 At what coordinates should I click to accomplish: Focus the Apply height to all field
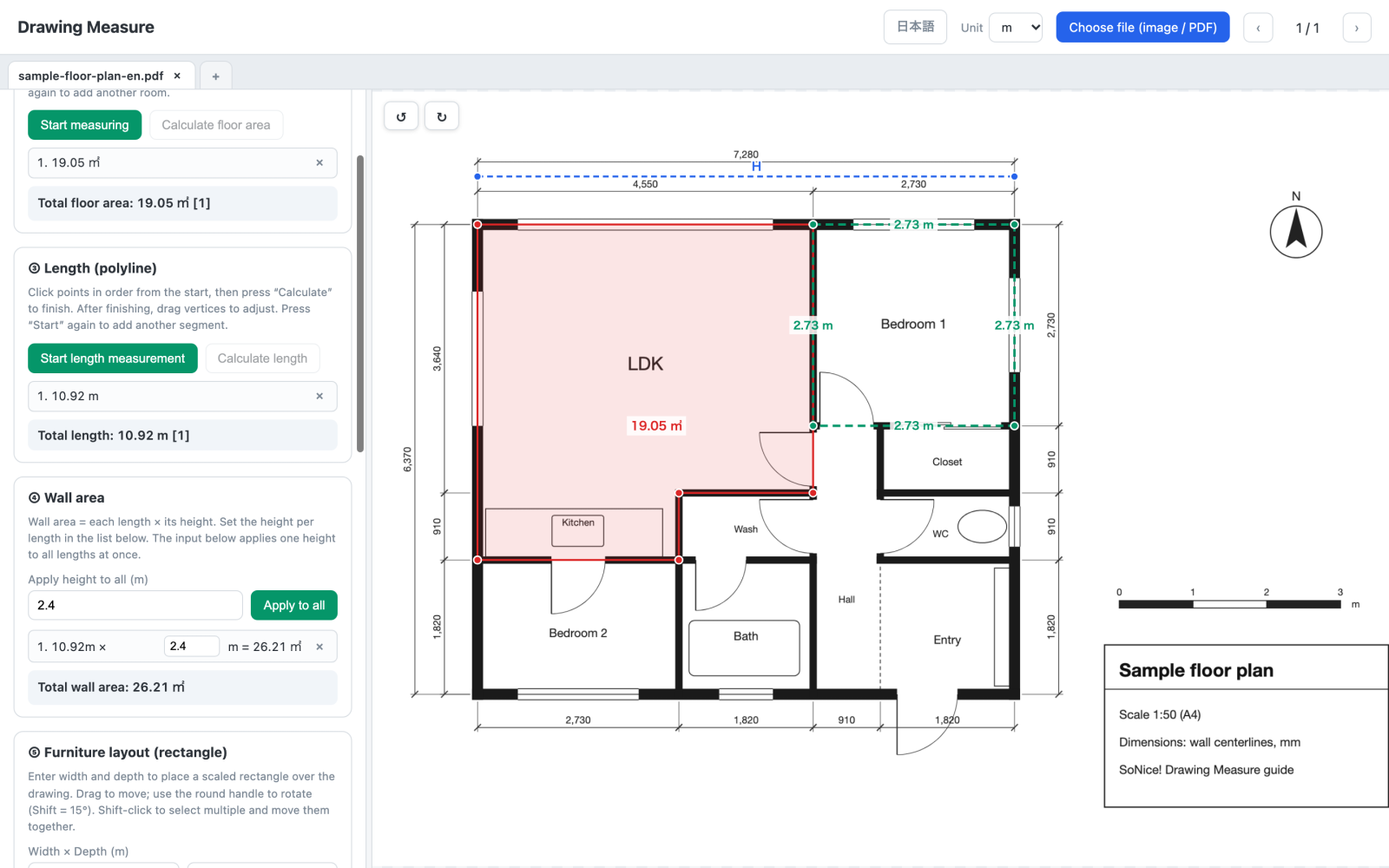(x=135, y=605)
